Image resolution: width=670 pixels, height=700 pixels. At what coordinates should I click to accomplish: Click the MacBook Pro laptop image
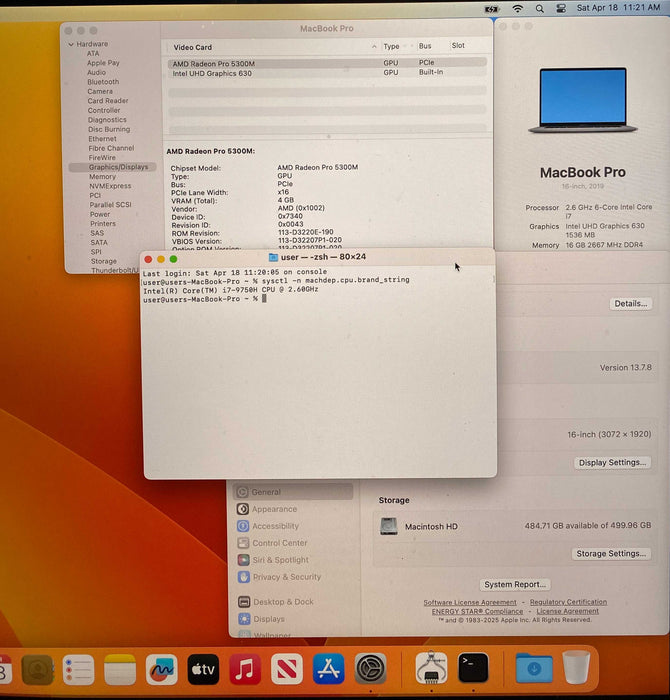583,100
